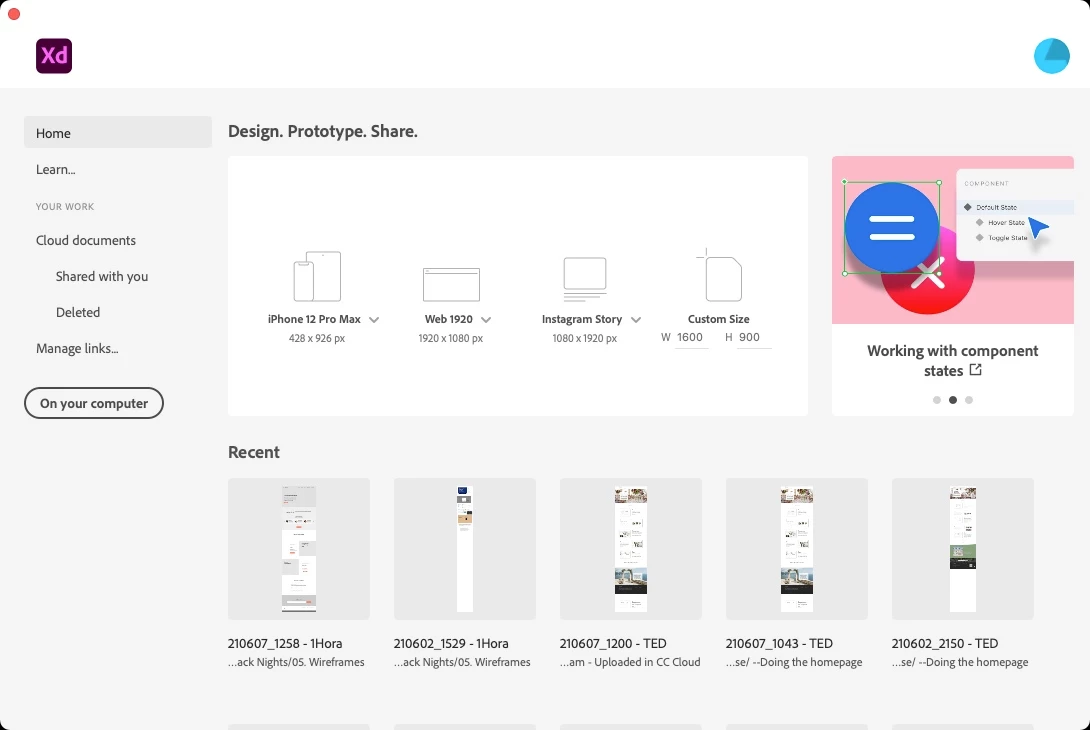
Task: Go to first carousel slide dot
Action: pyautogui.click(x=936, y=400)
